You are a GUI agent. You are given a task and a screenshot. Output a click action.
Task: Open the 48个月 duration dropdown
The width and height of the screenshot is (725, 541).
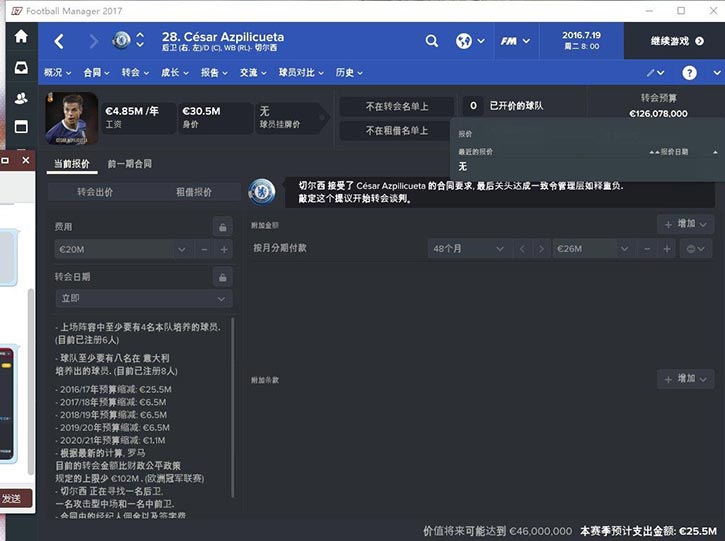click(x=469, y=249)
